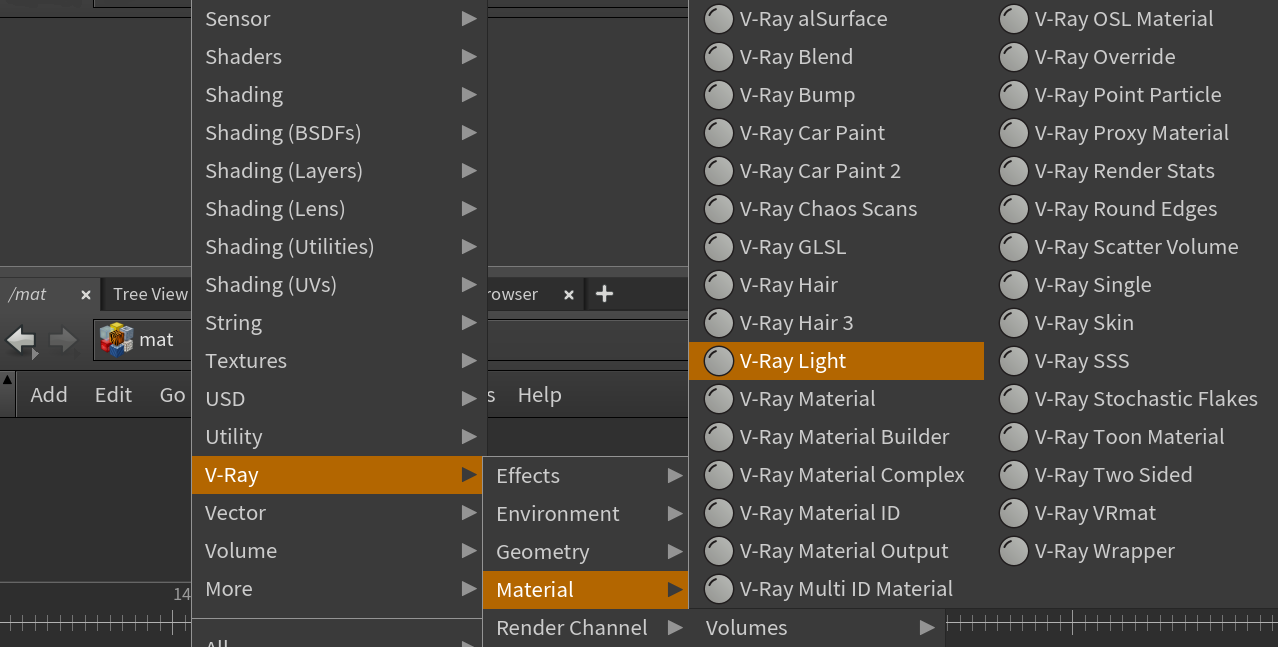Click the V-Ray Material Complex icon
The image size is (1278, 647).
719,475
